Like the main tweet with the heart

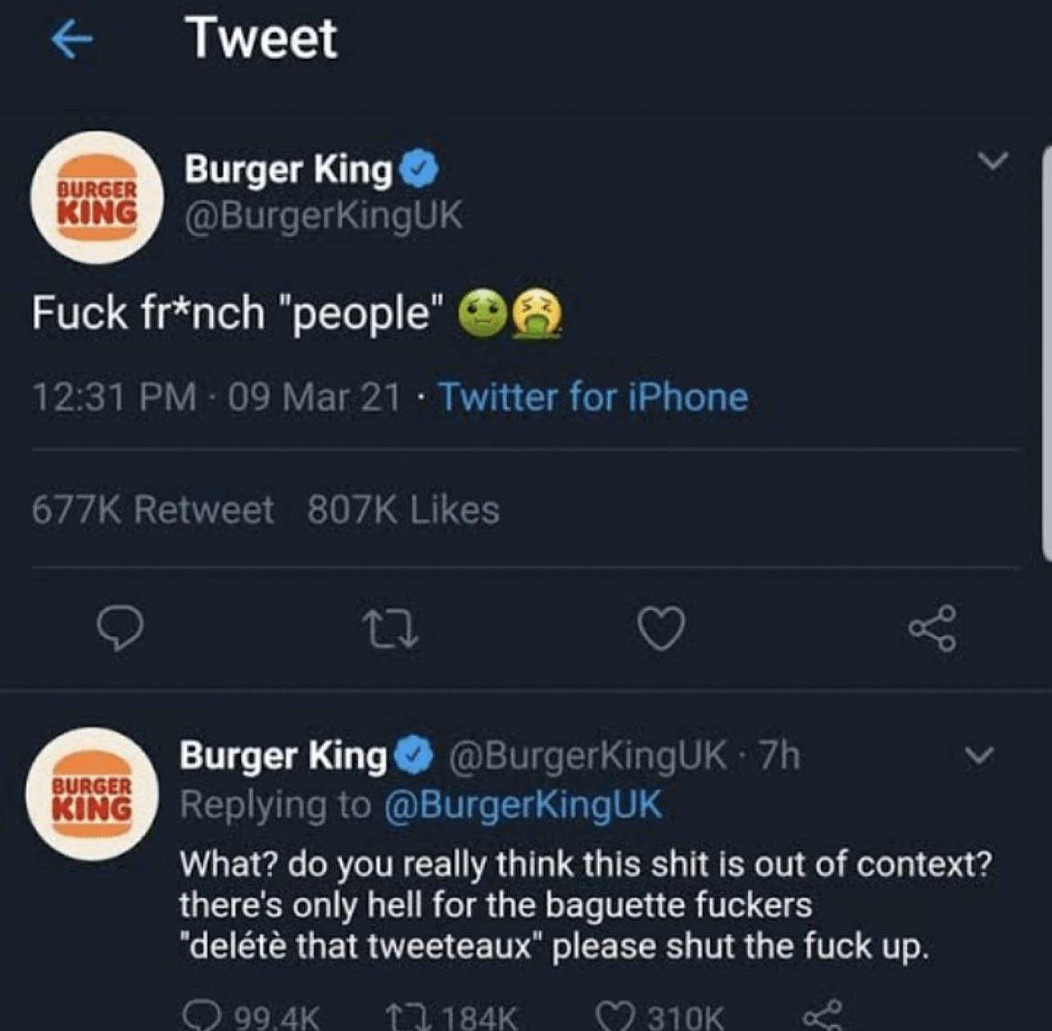(x=662, y=629)
